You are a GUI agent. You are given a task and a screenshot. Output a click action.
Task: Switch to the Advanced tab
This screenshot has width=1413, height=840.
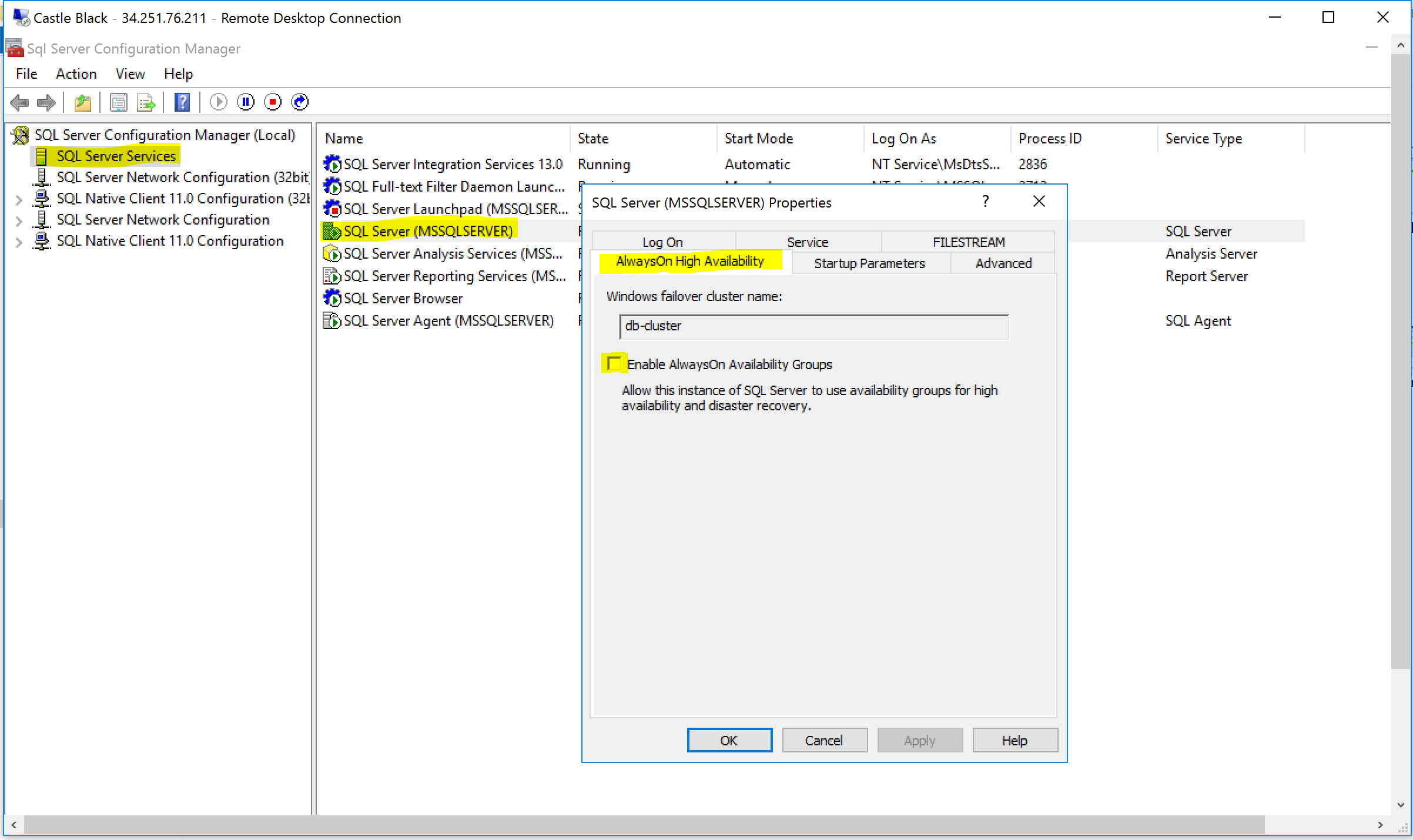pos(1003,263)
